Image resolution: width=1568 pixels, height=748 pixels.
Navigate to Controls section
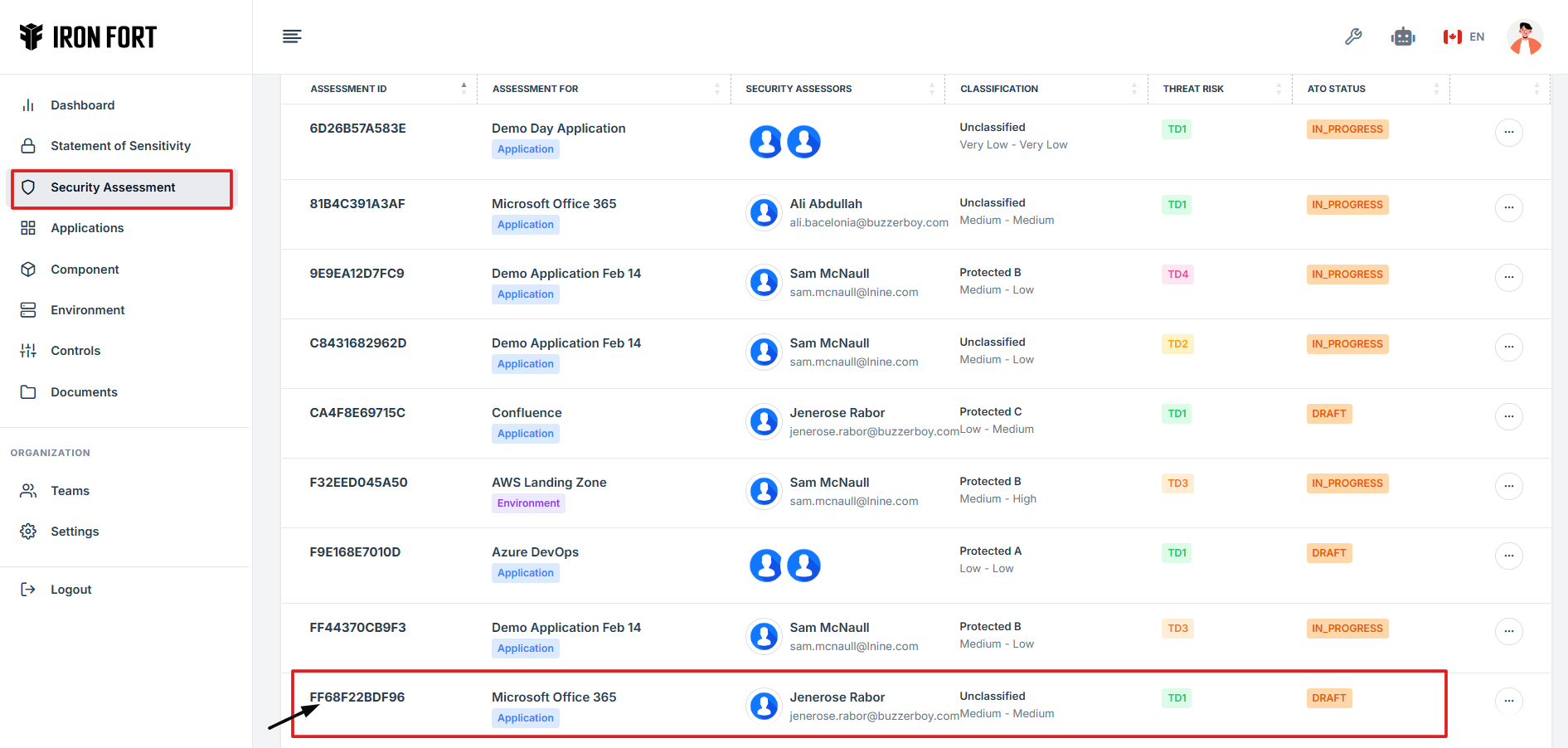75,351
